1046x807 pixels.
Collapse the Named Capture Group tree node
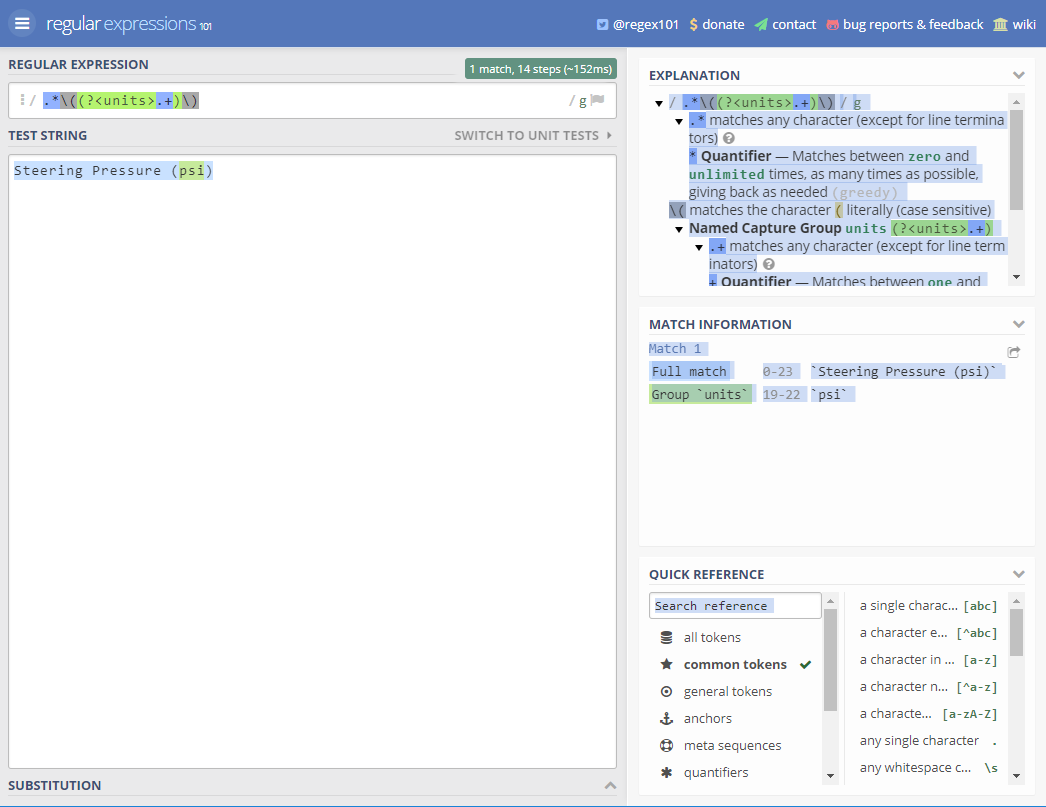pyautogui.click(x=679, y=229)
